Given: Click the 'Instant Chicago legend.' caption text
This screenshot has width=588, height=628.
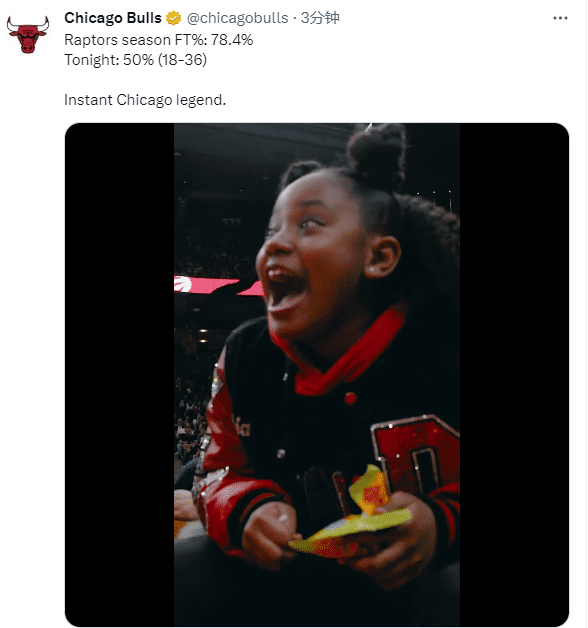Looking at the screenshot, I should 145,100.
